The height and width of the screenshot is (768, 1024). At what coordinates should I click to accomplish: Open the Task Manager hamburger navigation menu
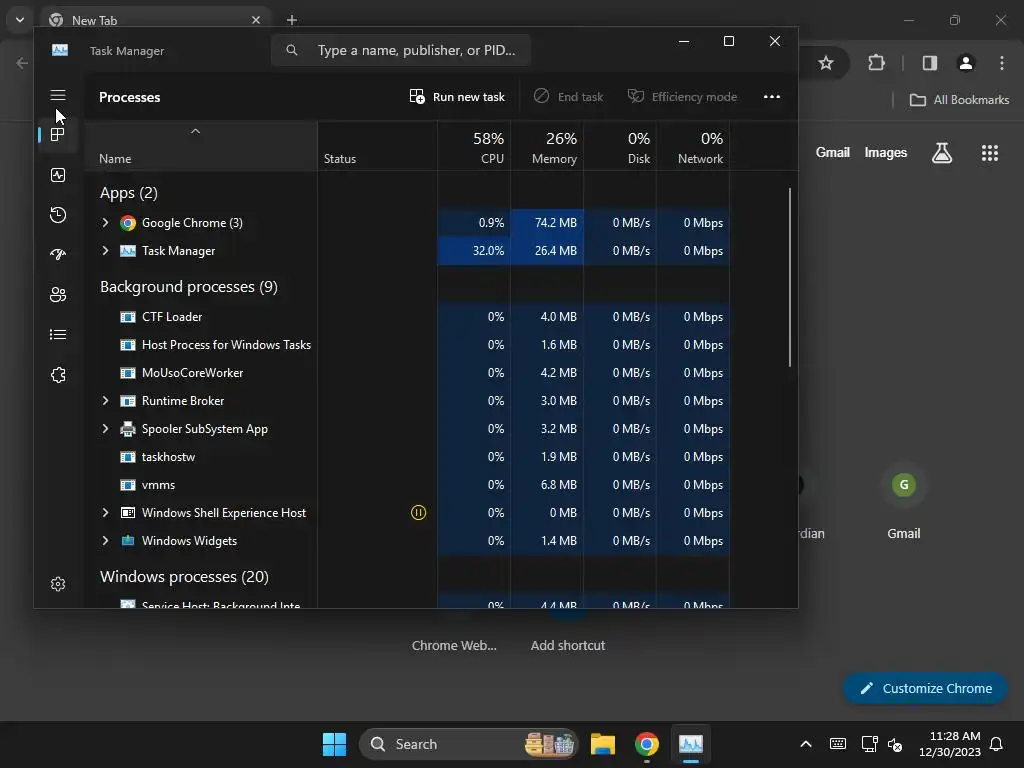[58, 95]
